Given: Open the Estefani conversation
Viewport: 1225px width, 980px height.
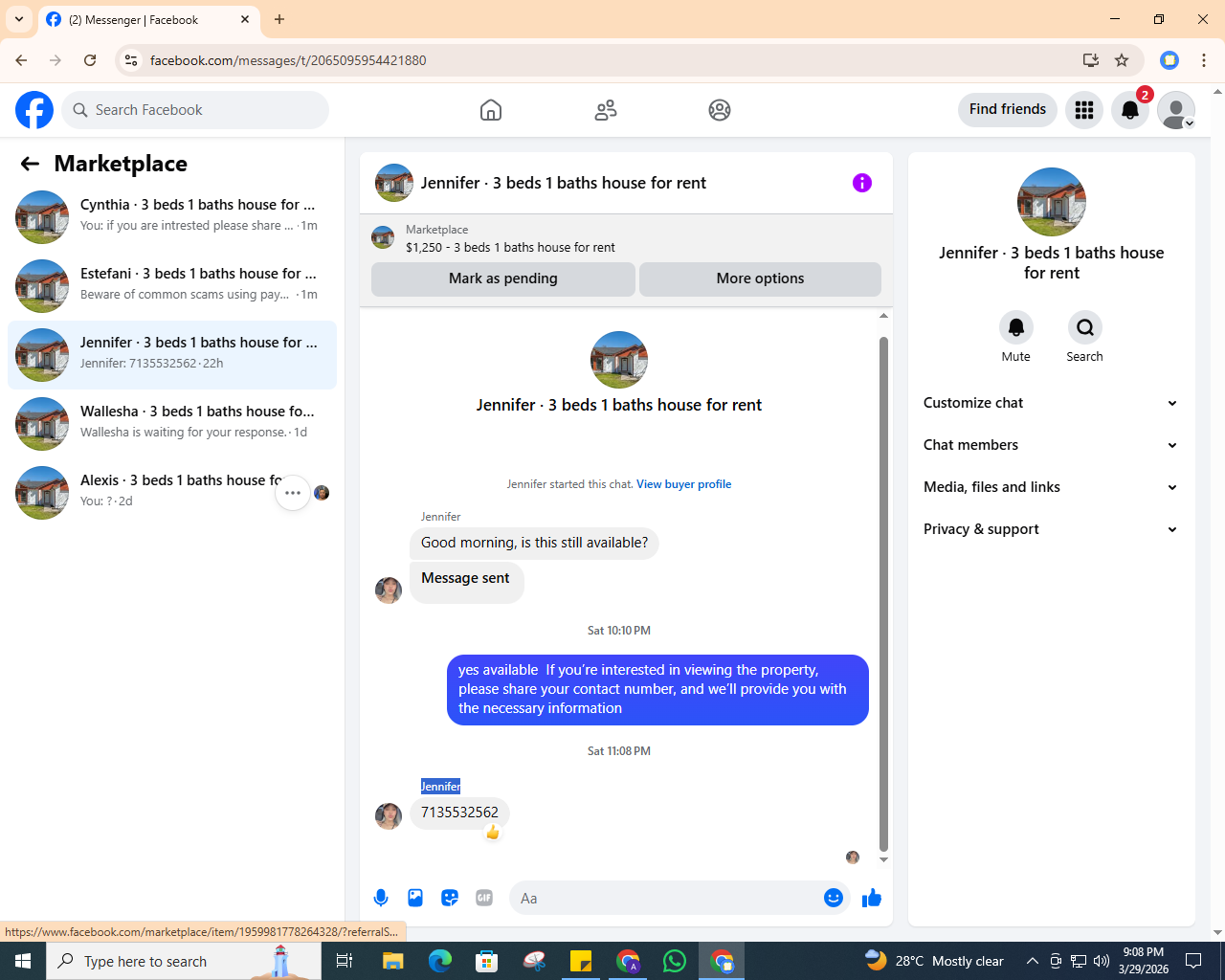Looking at the screenshot, I should tap(172, 286).
